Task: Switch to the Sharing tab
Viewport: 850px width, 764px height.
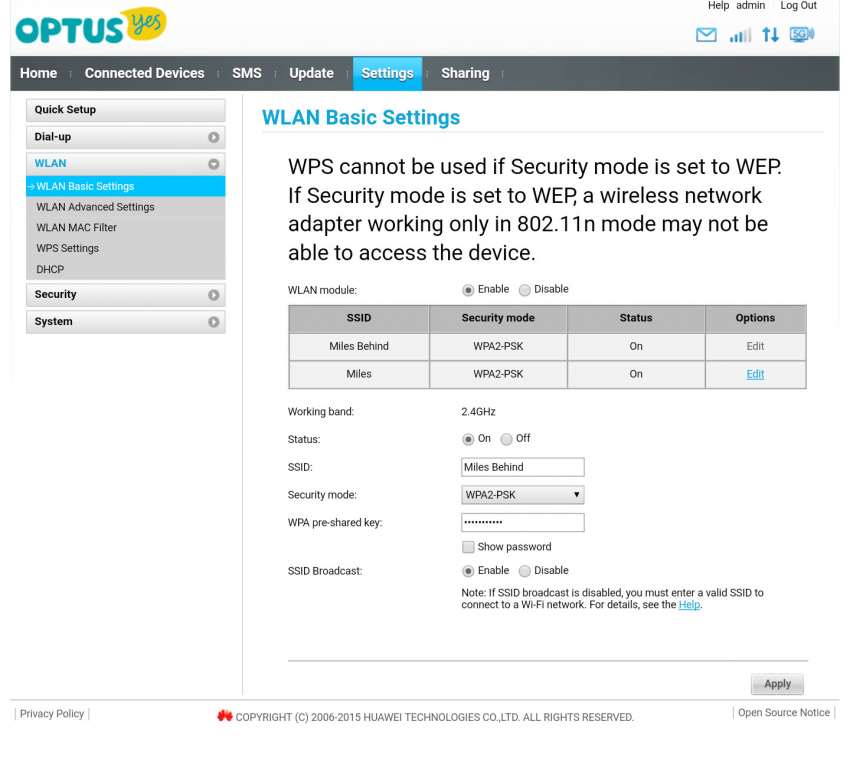Action: 465,73
